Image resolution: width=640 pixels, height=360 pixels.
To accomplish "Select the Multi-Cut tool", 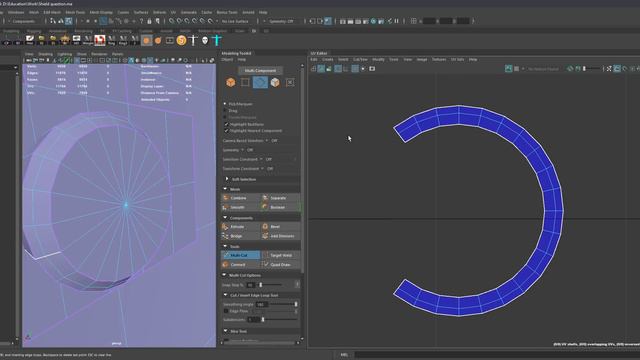I will point(240,255).
